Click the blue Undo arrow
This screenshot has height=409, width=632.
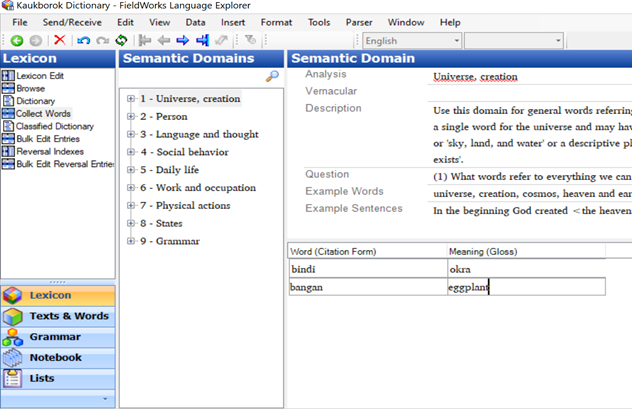tap(83, 40)
